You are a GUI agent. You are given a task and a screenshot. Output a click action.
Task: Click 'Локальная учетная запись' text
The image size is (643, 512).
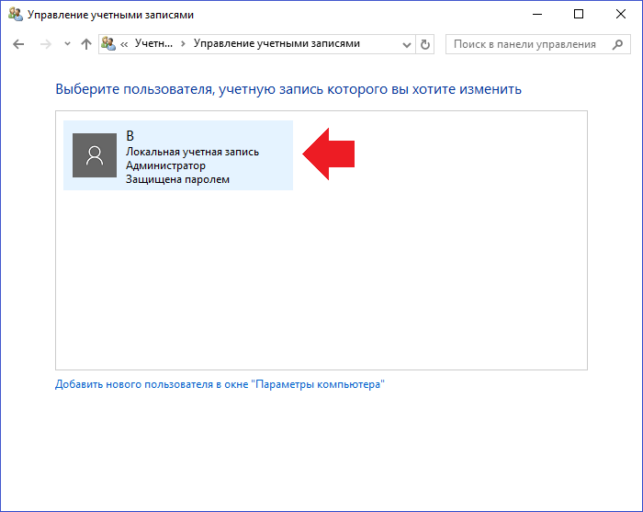[x=192, y=152]
